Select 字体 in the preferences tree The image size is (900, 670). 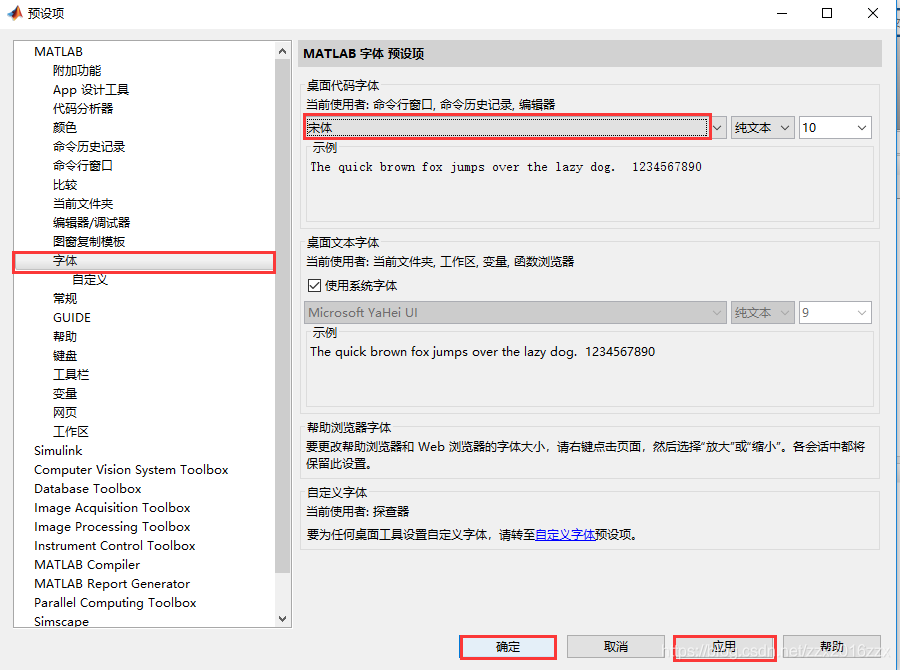pyautogui.click(x=65, y=261)
